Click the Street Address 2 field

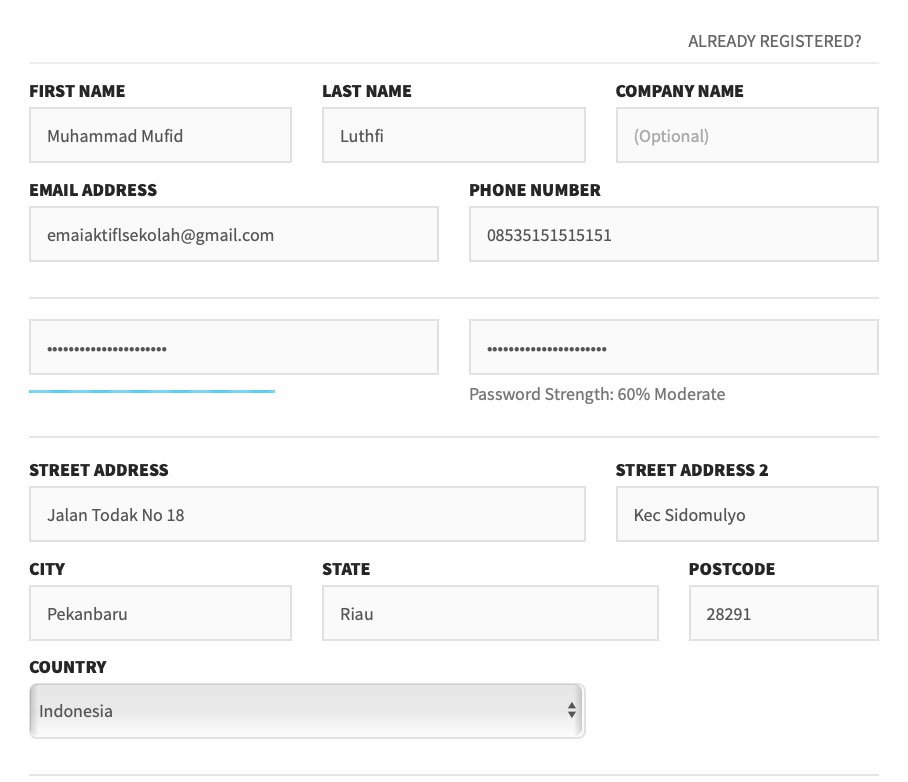click(747, 513)
